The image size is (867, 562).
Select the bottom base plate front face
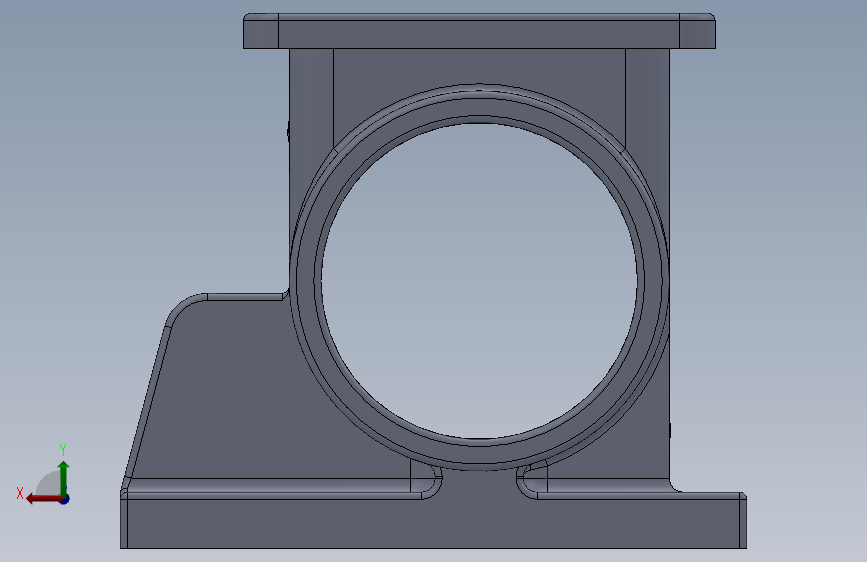[434, 524]
